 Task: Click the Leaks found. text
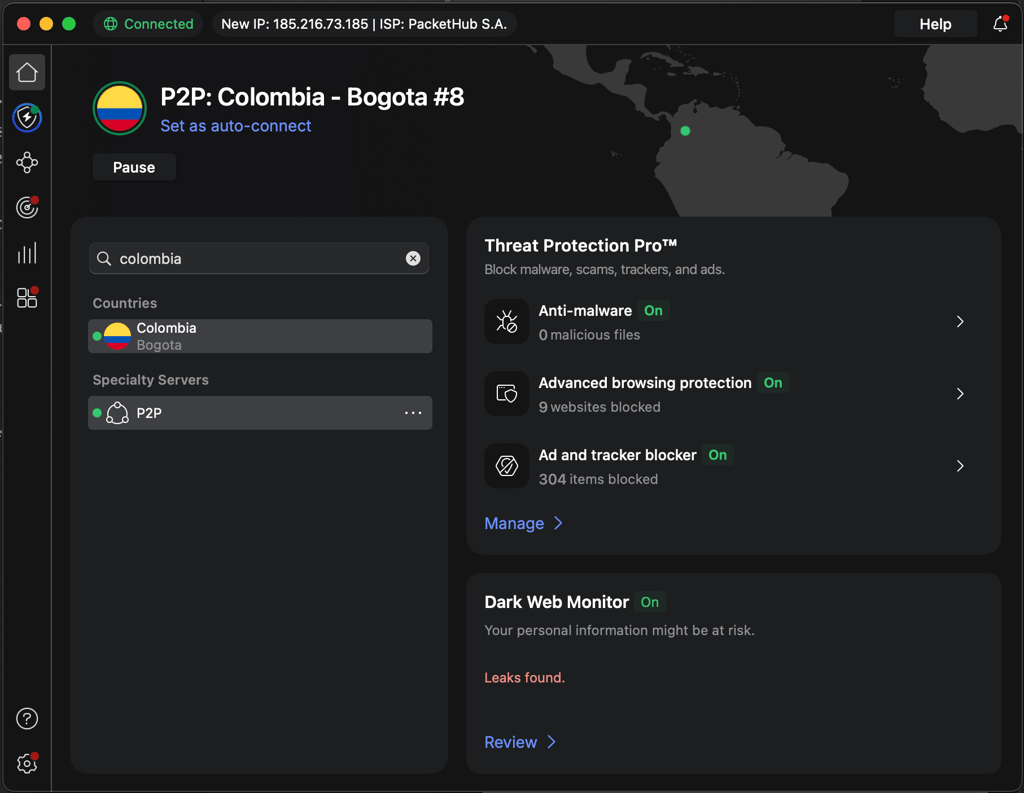pyautogui.click(x=524, y=677)
